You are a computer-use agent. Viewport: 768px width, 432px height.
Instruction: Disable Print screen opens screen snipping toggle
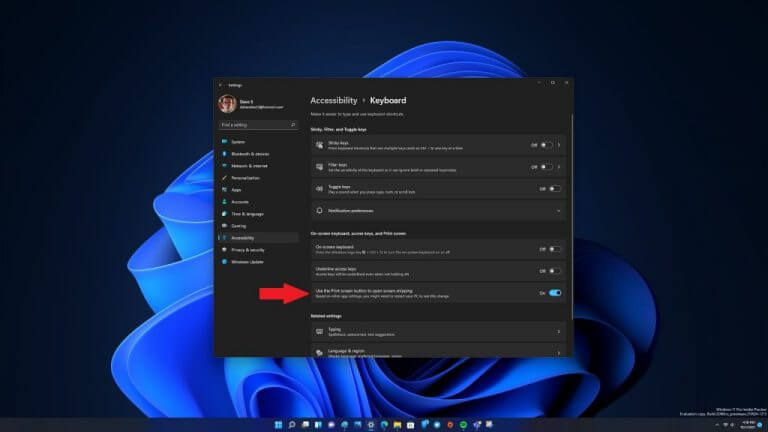pos(555,293)
